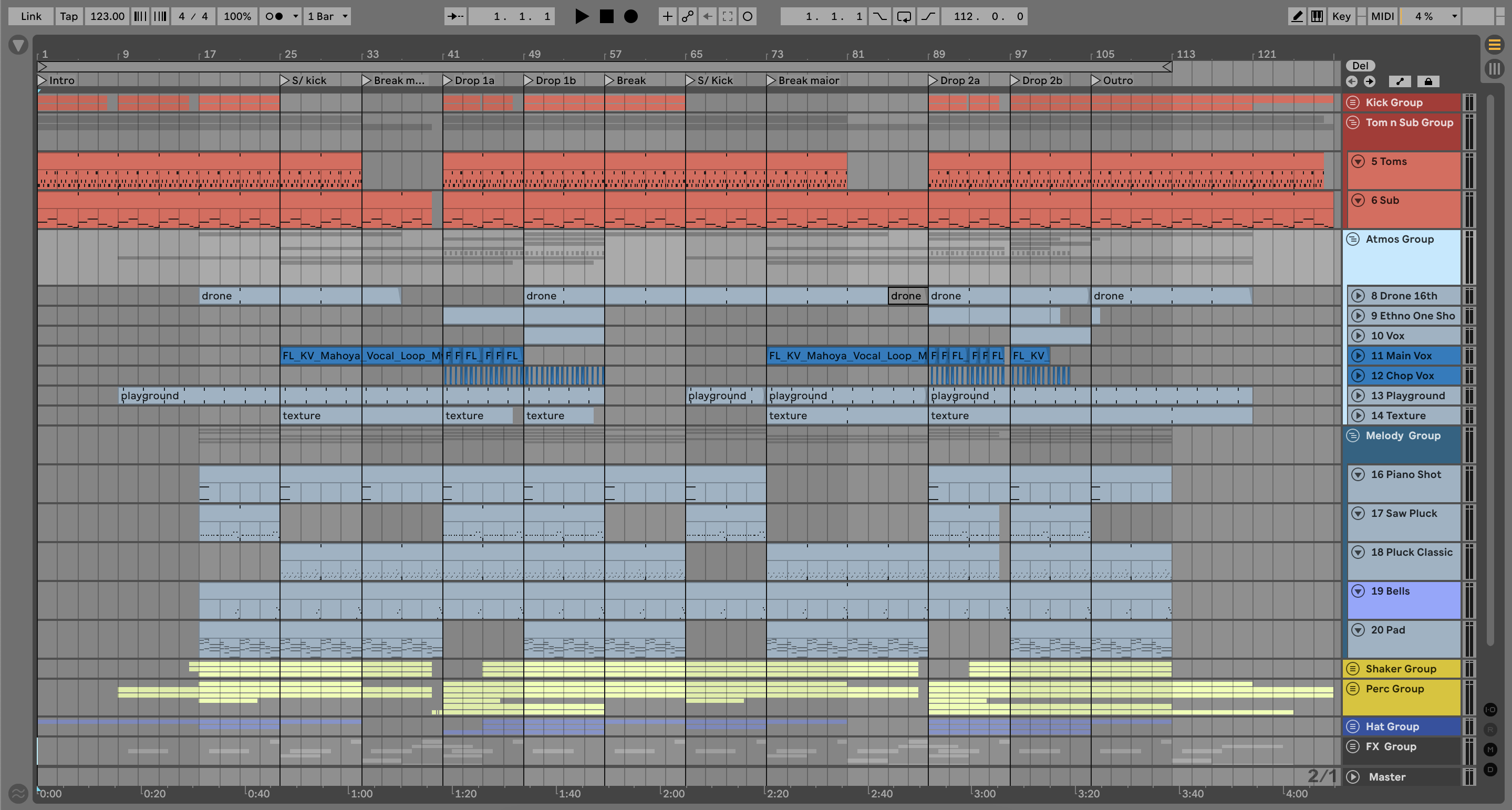Viewport: 1512px width, 810px height.
Task: Click the Arrangement Record button
Action: pos(630,16)
